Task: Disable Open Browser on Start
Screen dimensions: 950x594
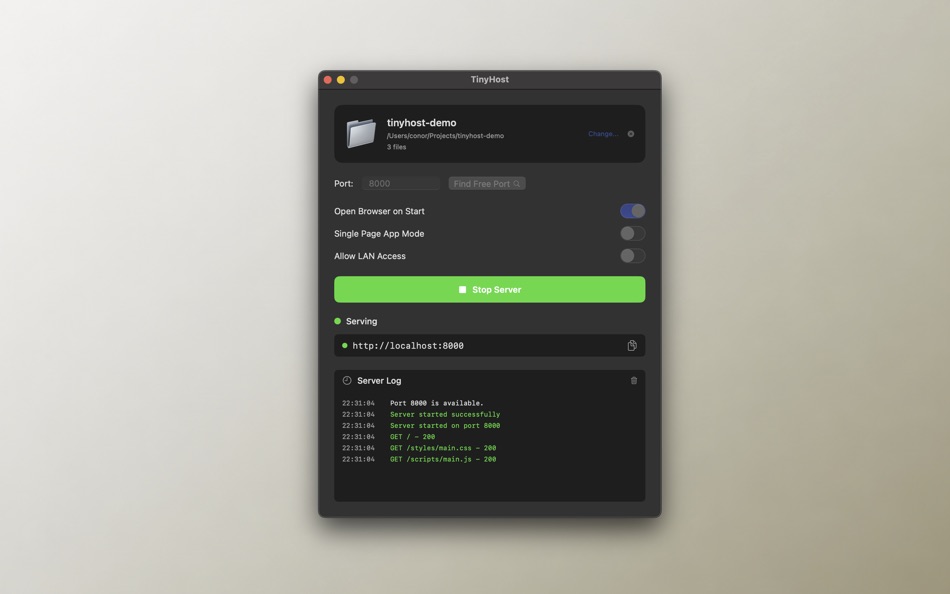Action: (632, 210)
